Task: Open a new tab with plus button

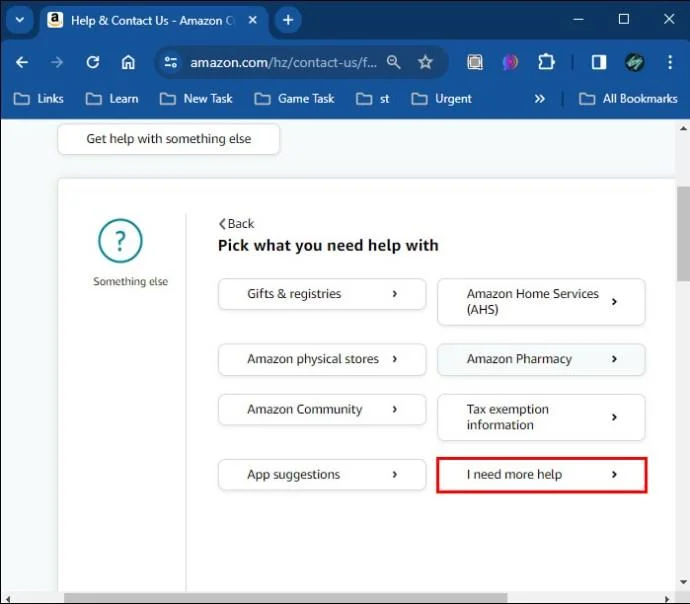Action: pyautogui.click(x=288, y=20)
